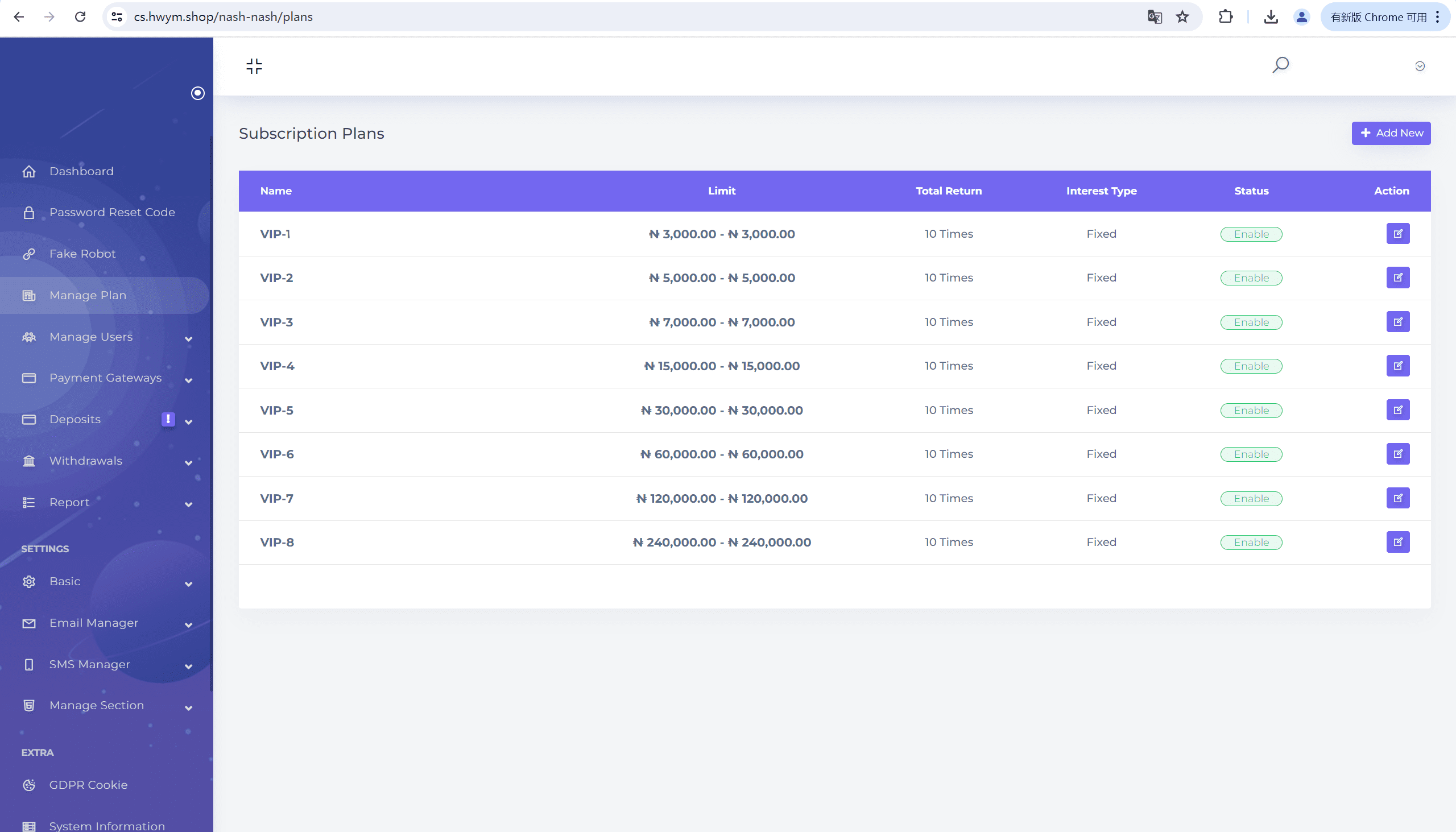This screenshot has width=1456, height=832.
Task: Open Fake Robot menu item
Action: (82, 254)
